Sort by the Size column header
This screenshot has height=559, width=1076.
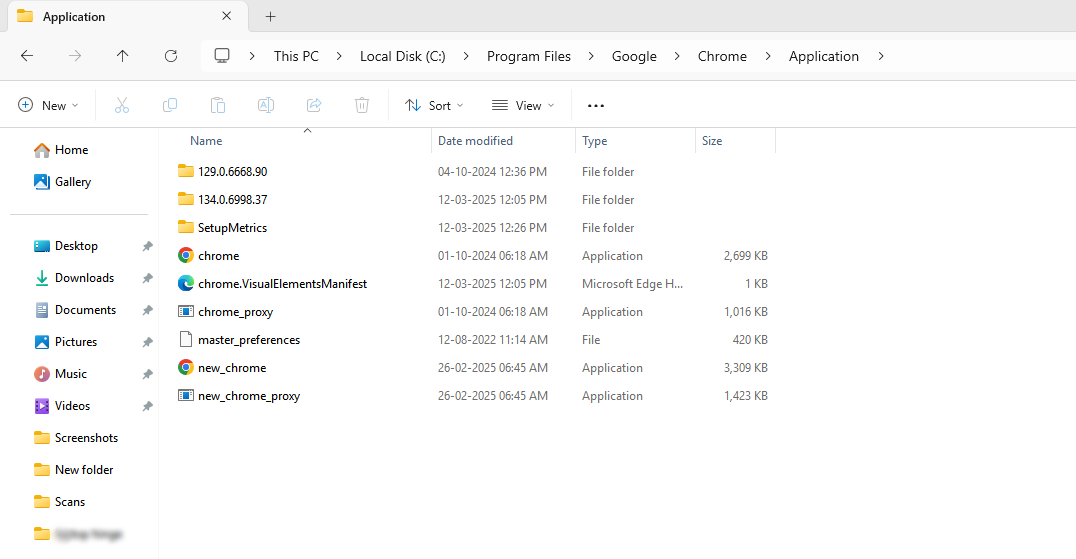pos(712,141)
